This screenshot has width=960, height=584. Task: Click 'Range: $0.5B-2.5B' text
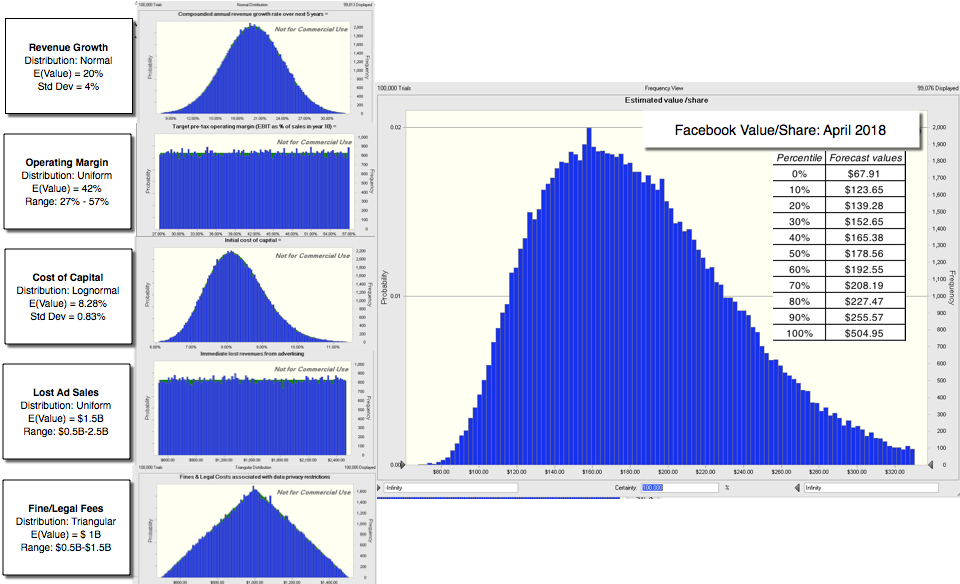(x=66, y=432)
